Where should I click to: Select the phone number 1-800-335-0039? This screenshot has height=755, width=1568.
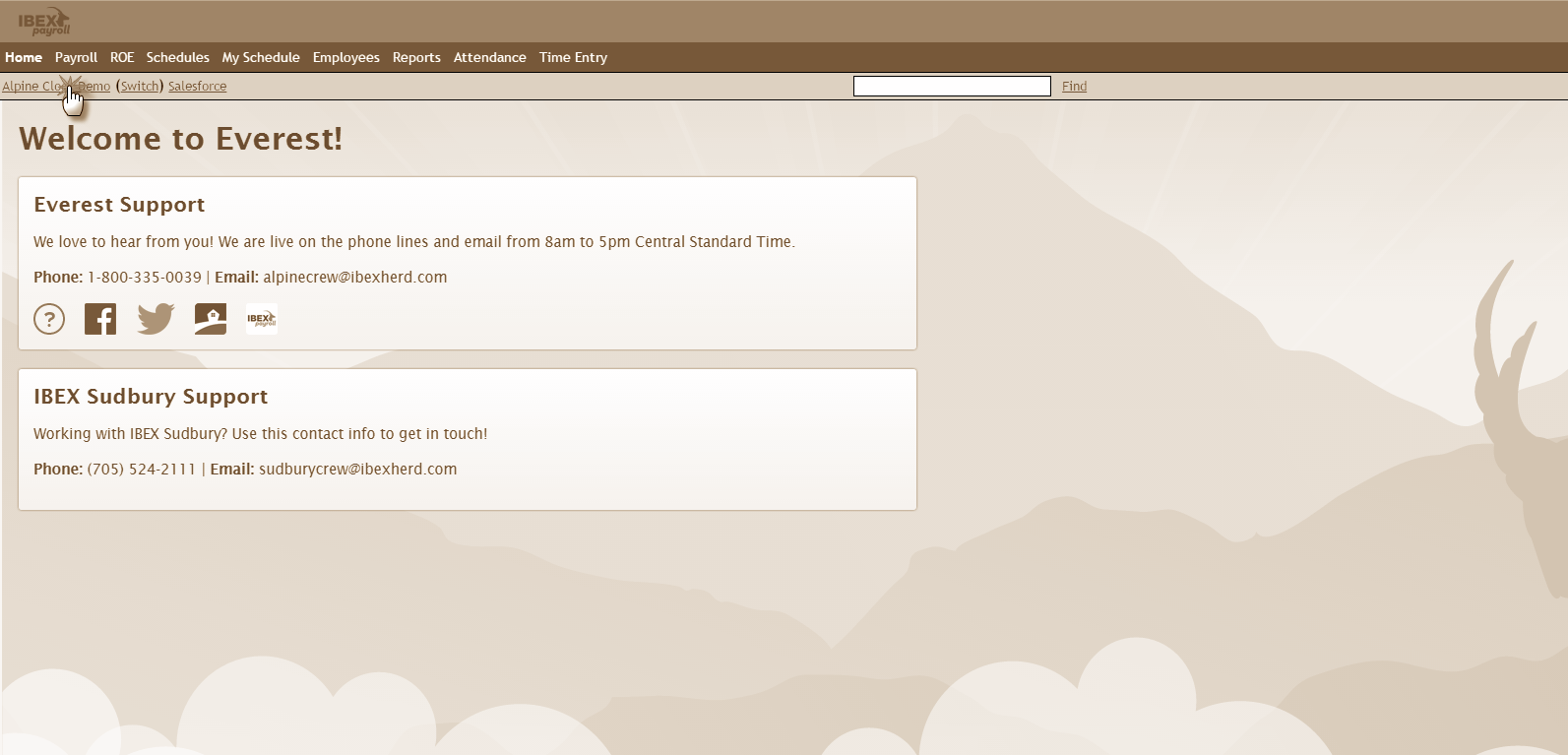(145, 278)
